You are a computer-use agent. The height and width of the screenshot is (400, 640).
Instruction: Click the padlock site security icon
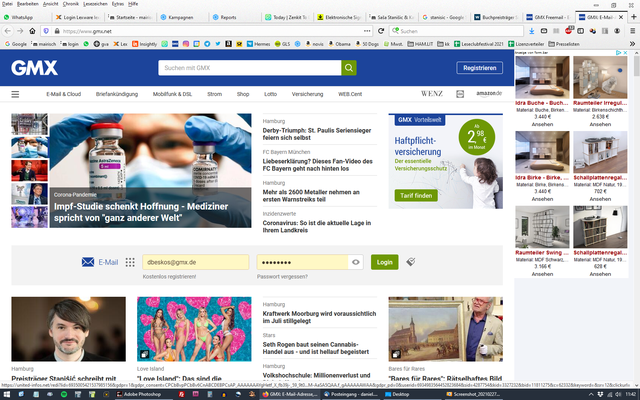[57, 31]
